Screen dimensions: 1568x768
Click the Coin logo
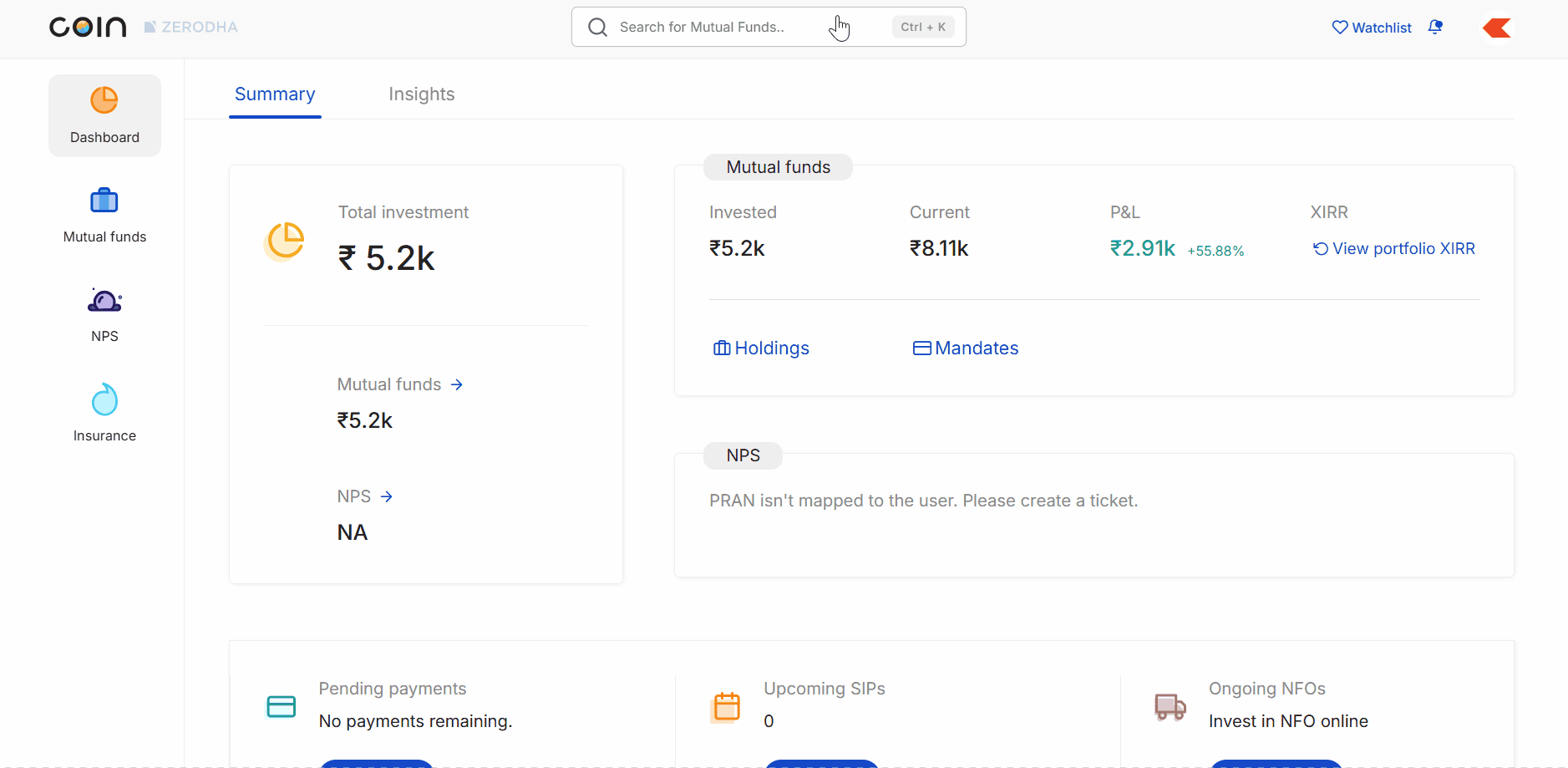pyautogui.click(x=88, y=27)
